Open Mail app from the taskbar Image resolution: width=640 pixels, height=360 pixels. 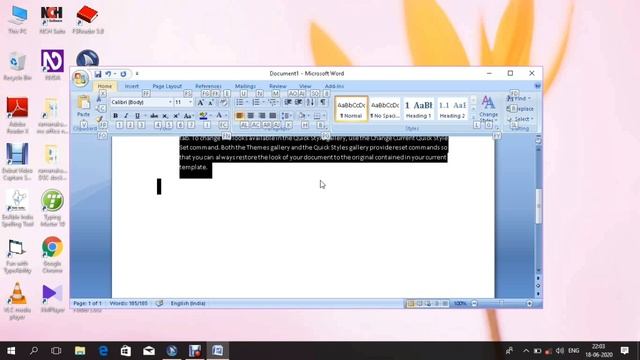(x=149, y=351)
